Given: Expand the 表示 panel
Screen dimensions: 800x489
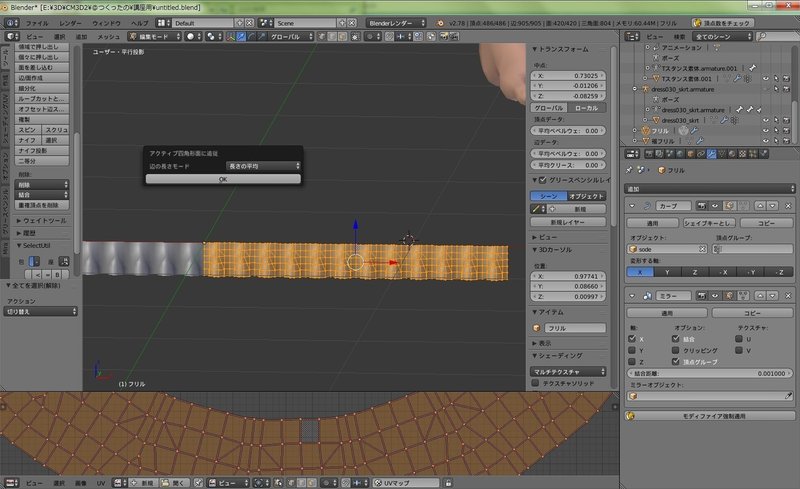Looking at the screenshot, I should point(542,343).
